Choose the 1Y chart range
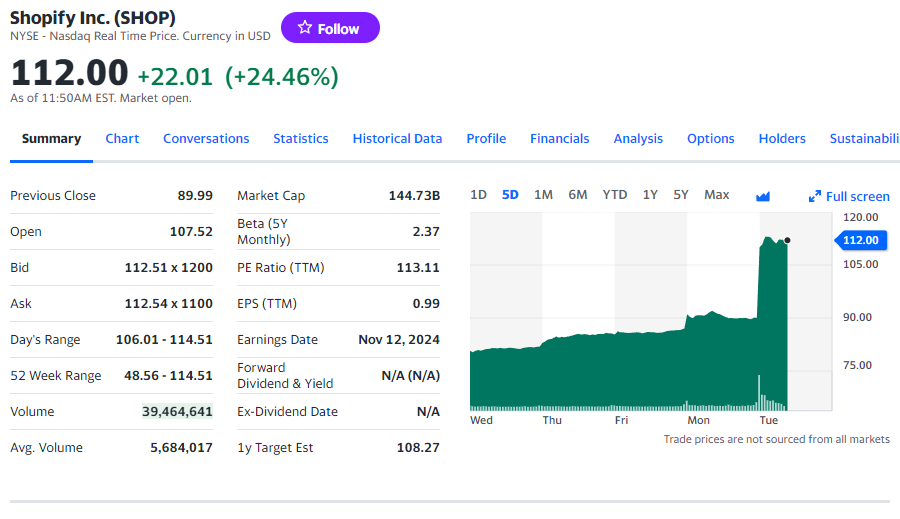Viewport: 900px width, 519px height. pos(650,195)
